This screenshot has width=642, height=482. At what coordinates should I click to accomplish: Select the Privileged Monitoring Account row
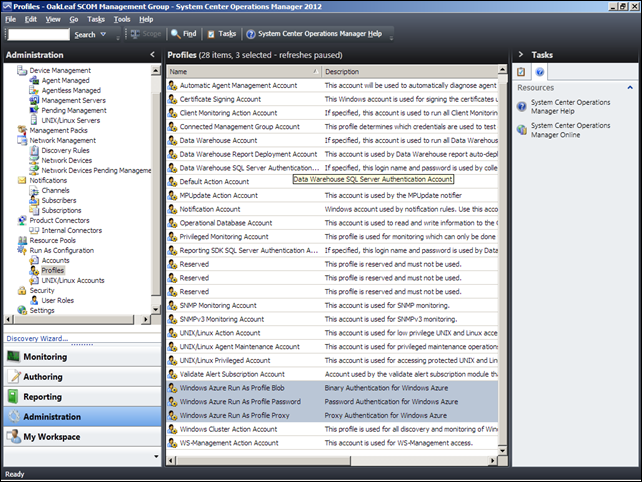pyautogui.click(x=332, y=237)
